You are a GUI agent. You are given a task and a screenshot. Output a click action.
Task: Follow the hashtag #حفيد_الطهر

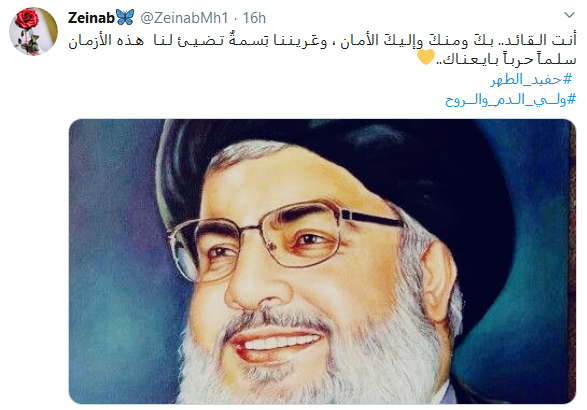[x=532, y=79]
